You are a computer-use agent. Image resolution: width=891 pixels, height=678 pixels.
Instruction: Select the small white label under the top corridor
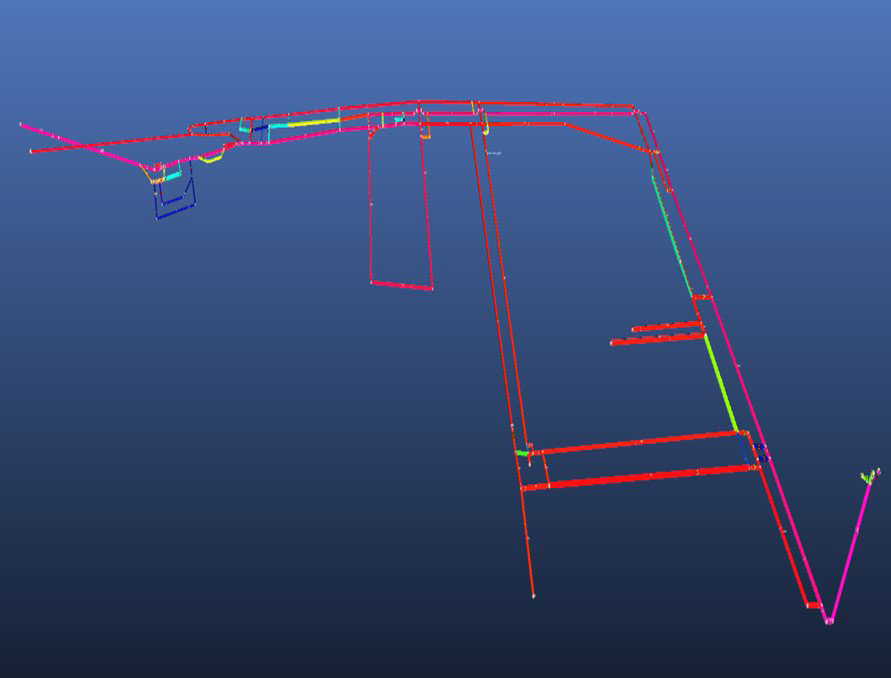(494, 153)
